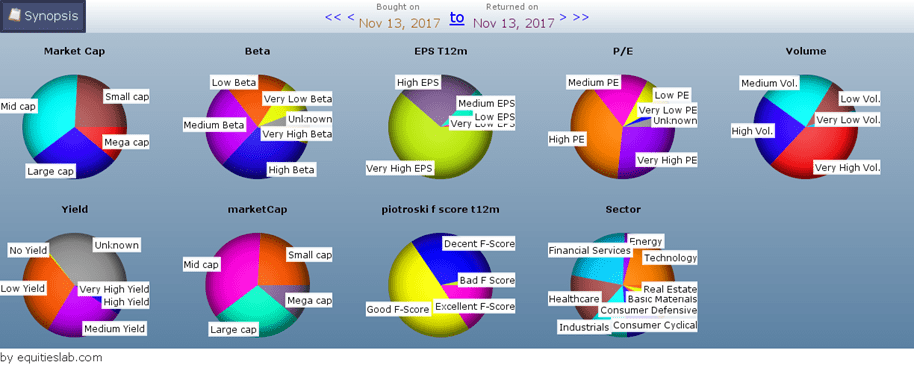Viewport: 914px width, 365px height.
Task: Select the High Yield label
Action: pos(126,302)
